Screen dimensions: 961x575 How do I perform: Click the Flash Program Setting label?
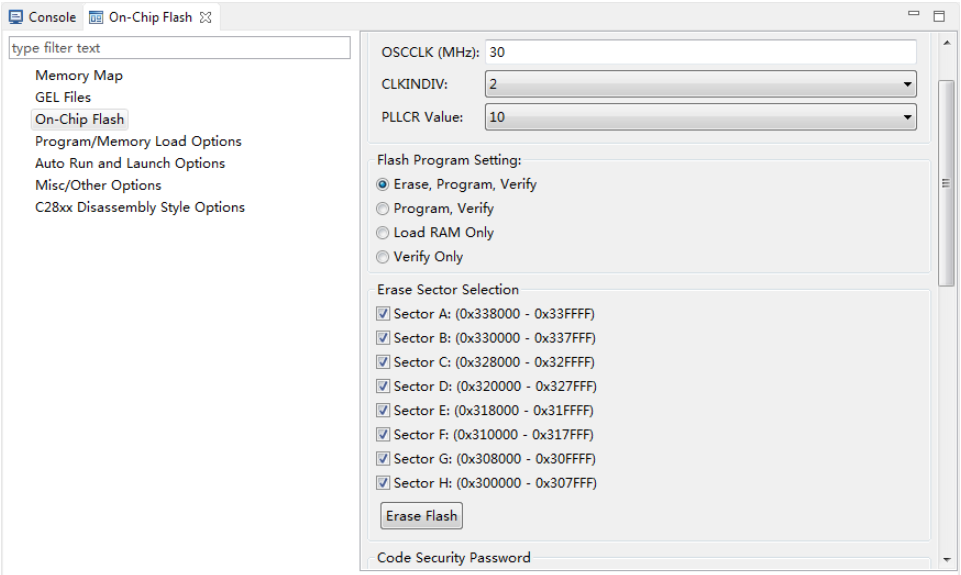pos(449,160)
